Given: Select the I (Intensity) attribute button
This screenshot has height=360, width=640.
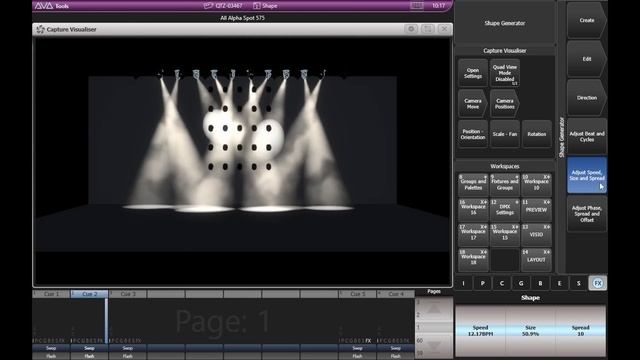Looking at the screenshot, I should coord(463,283).
